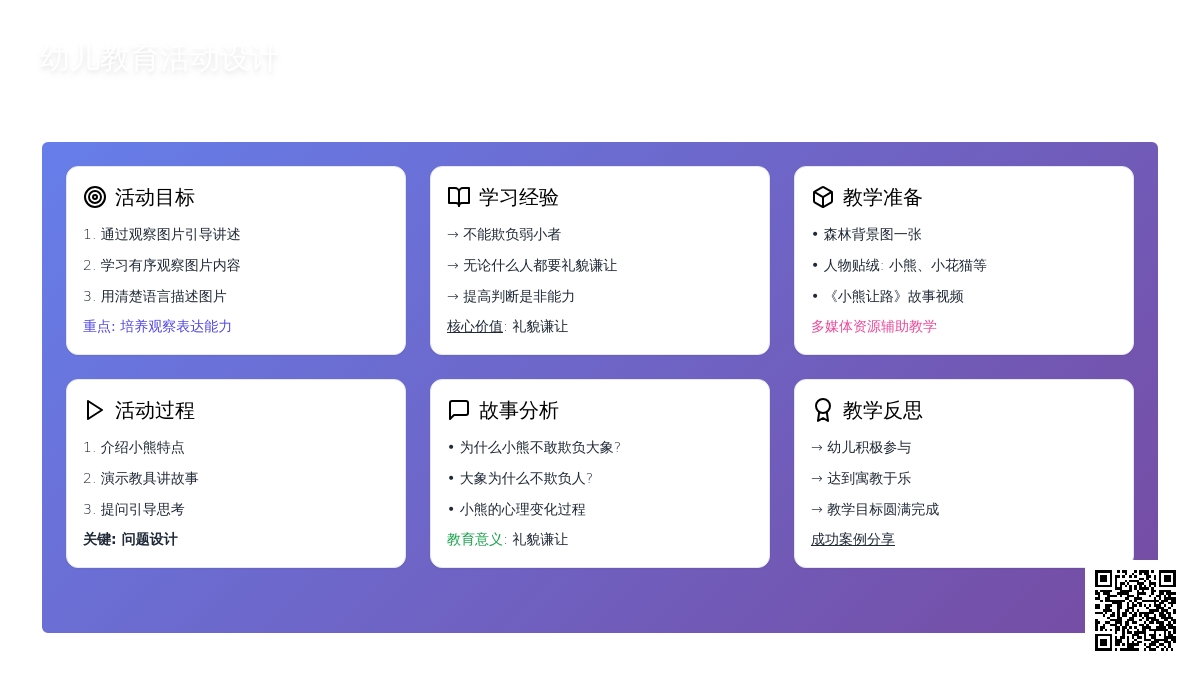
Task: Click the 活动目标 heading
Action: coord(155,197)
